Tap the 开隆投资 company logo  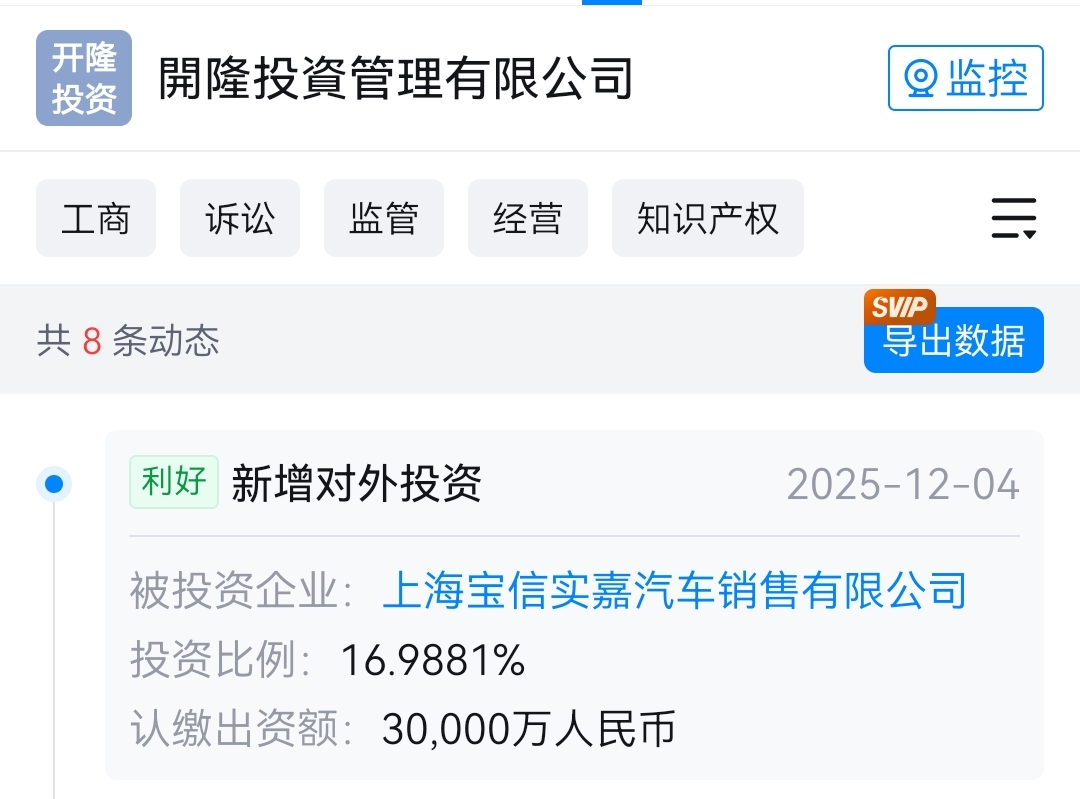(84, 78)
